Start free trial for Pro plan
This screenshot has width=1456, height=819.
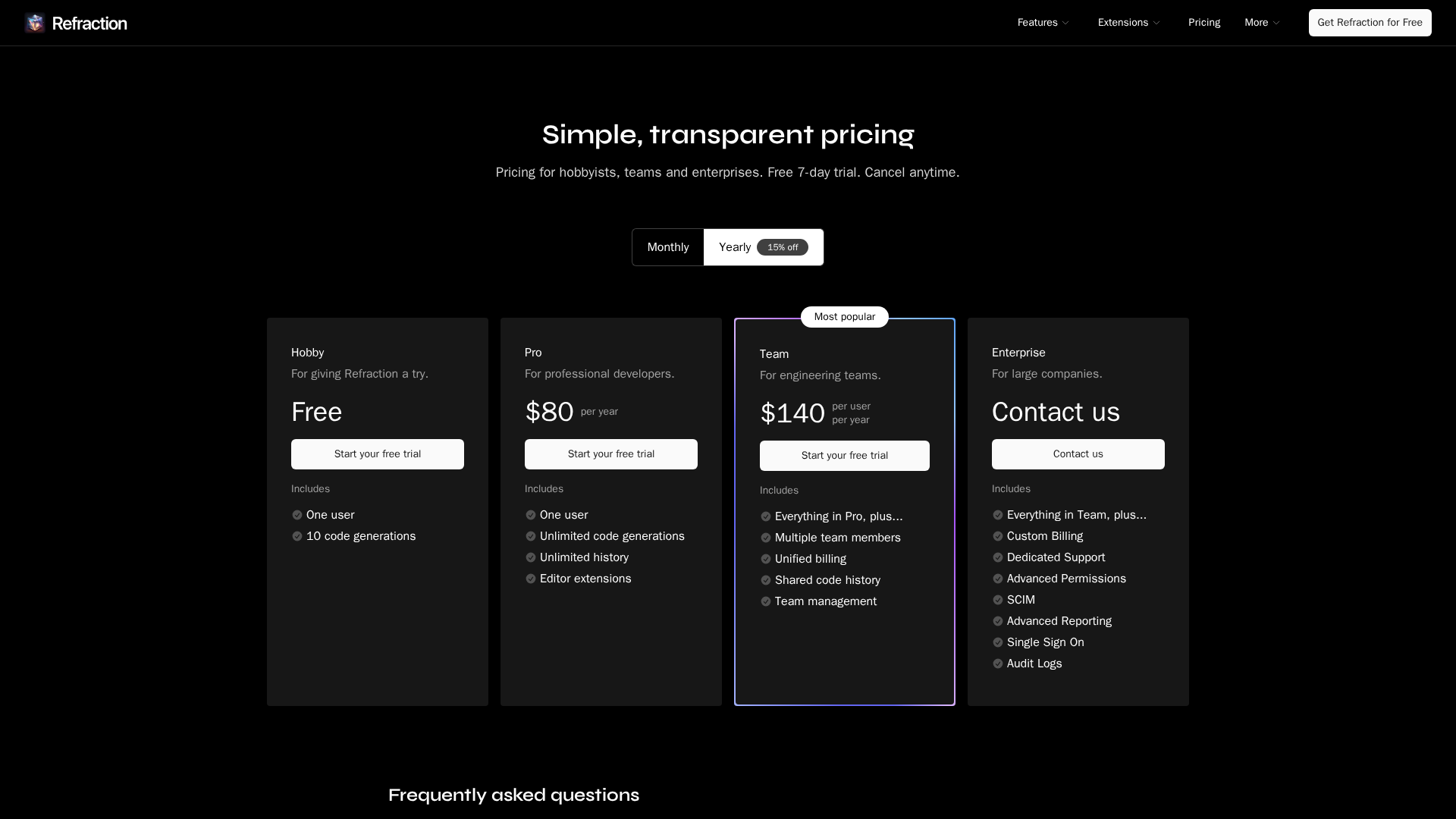pos(610,454)
